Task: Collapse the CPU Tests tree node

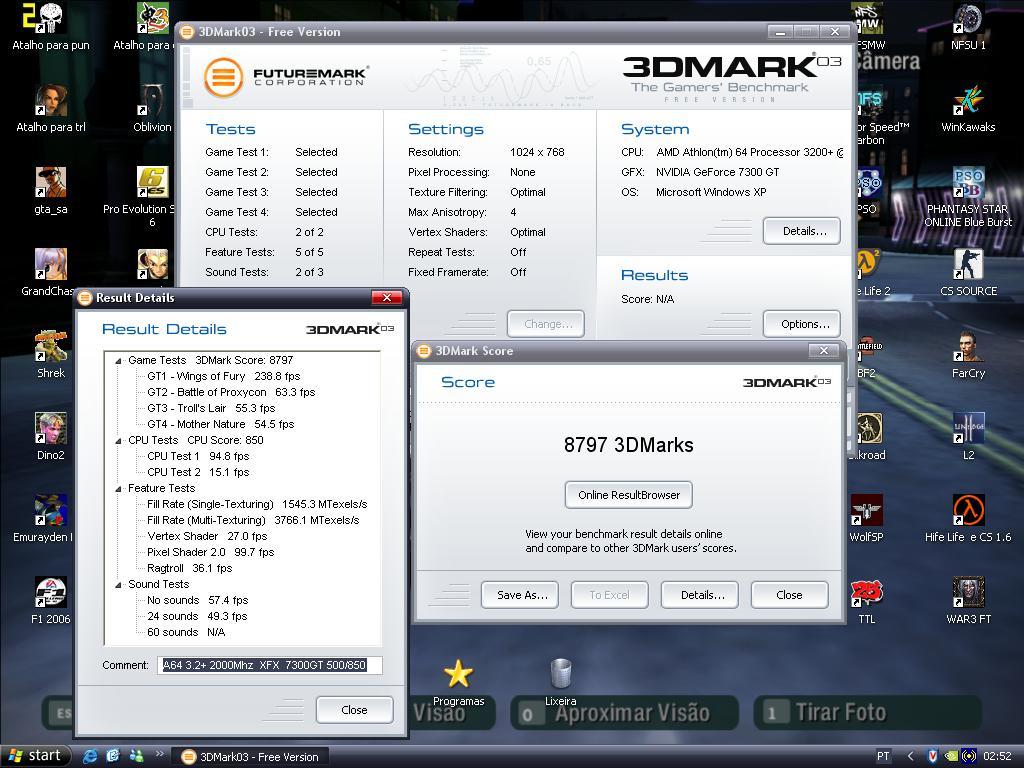Action: coord(118,441)
